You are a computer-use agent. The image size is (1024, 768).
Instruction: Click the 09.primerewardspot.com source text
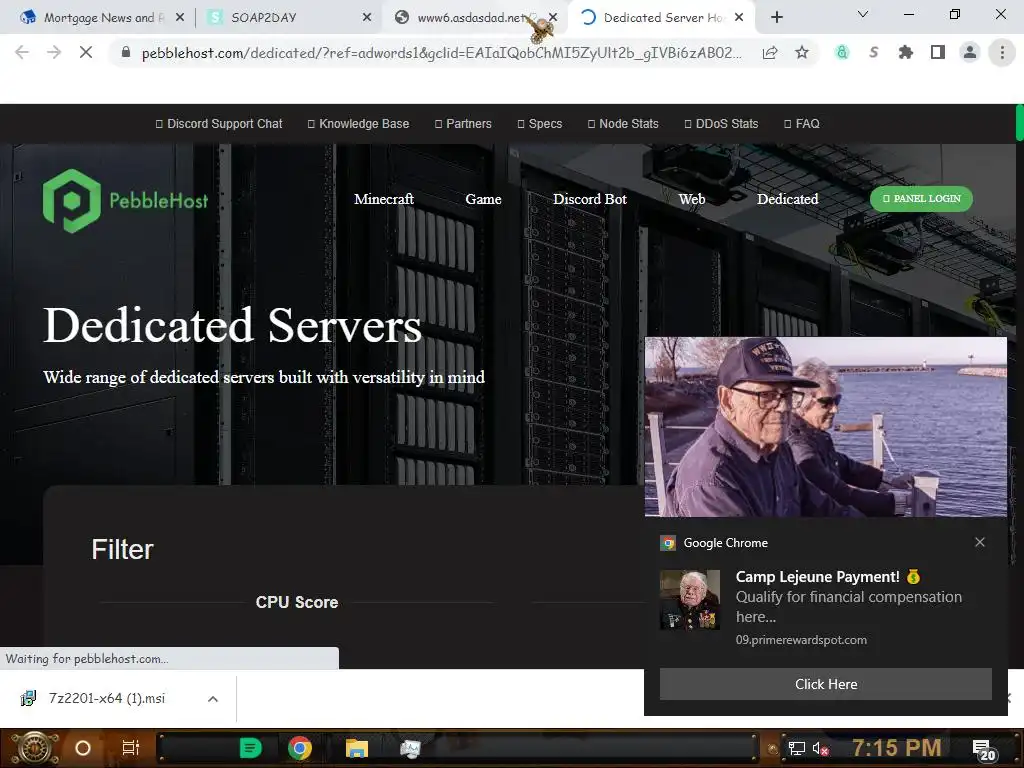801,640
